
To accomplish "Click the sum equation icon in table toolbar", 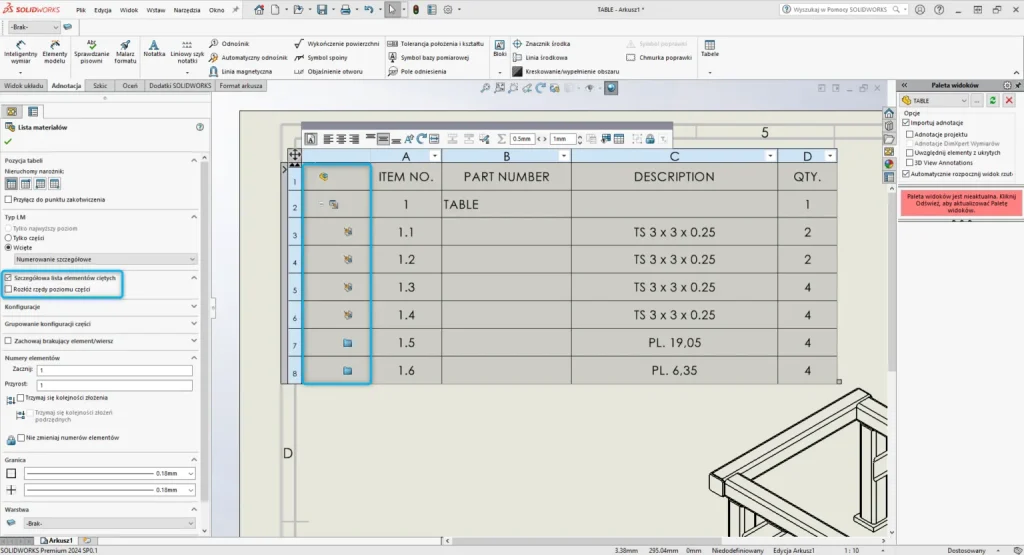I will [502, 139].
